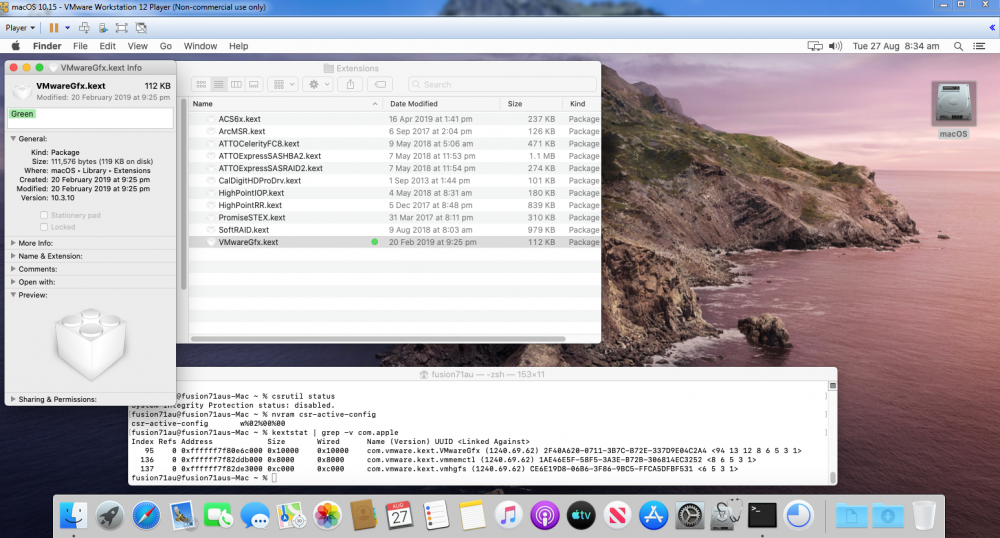
Task: Click the Edit Tags button in Finder toolbar
Action: tap(380, 84)
